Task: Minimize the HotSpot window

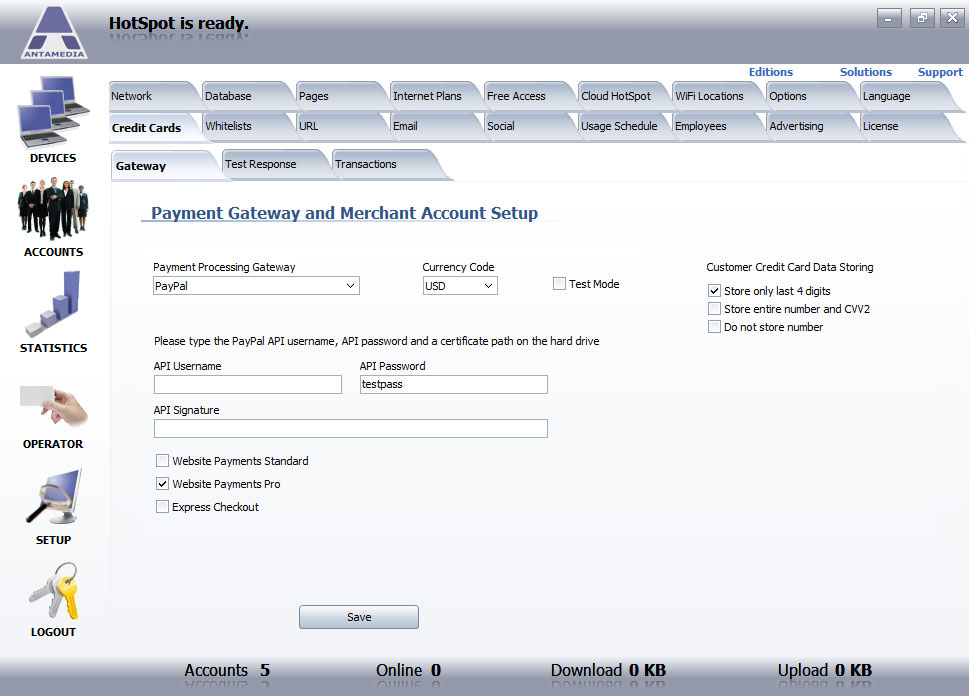Action: (x=889, y=19)
